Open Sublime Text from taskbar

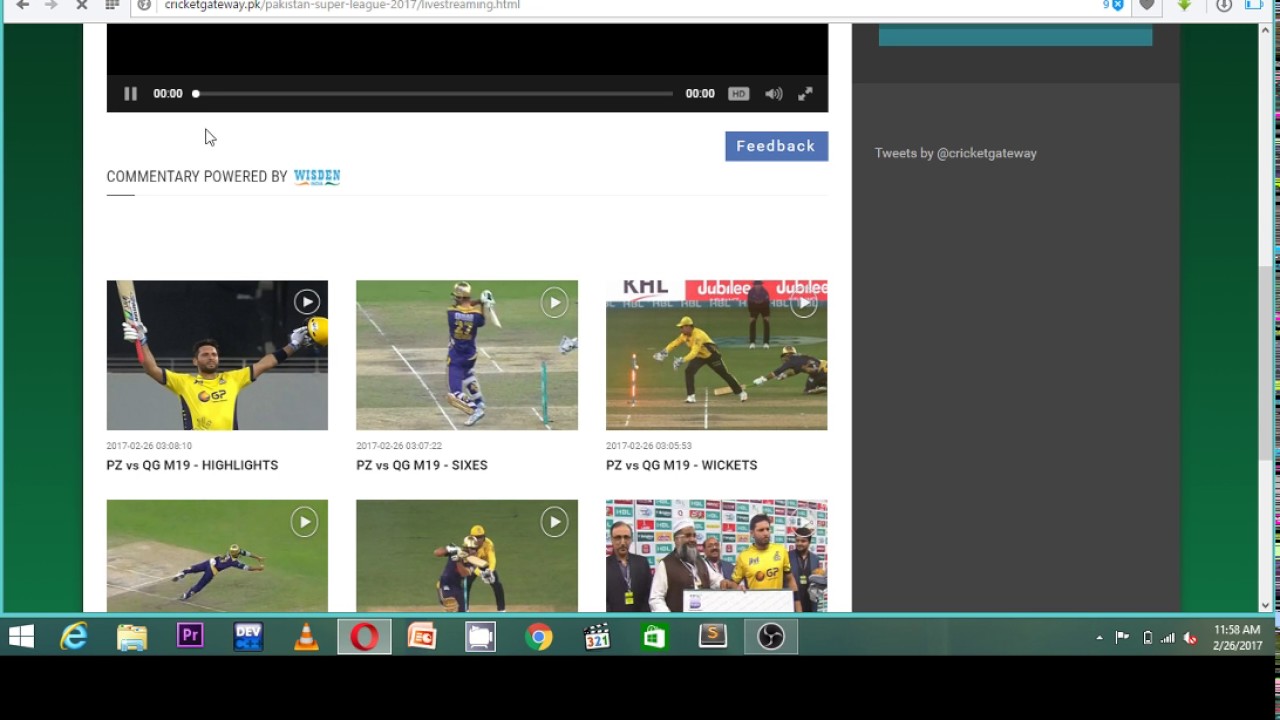(x=713, y=636)
